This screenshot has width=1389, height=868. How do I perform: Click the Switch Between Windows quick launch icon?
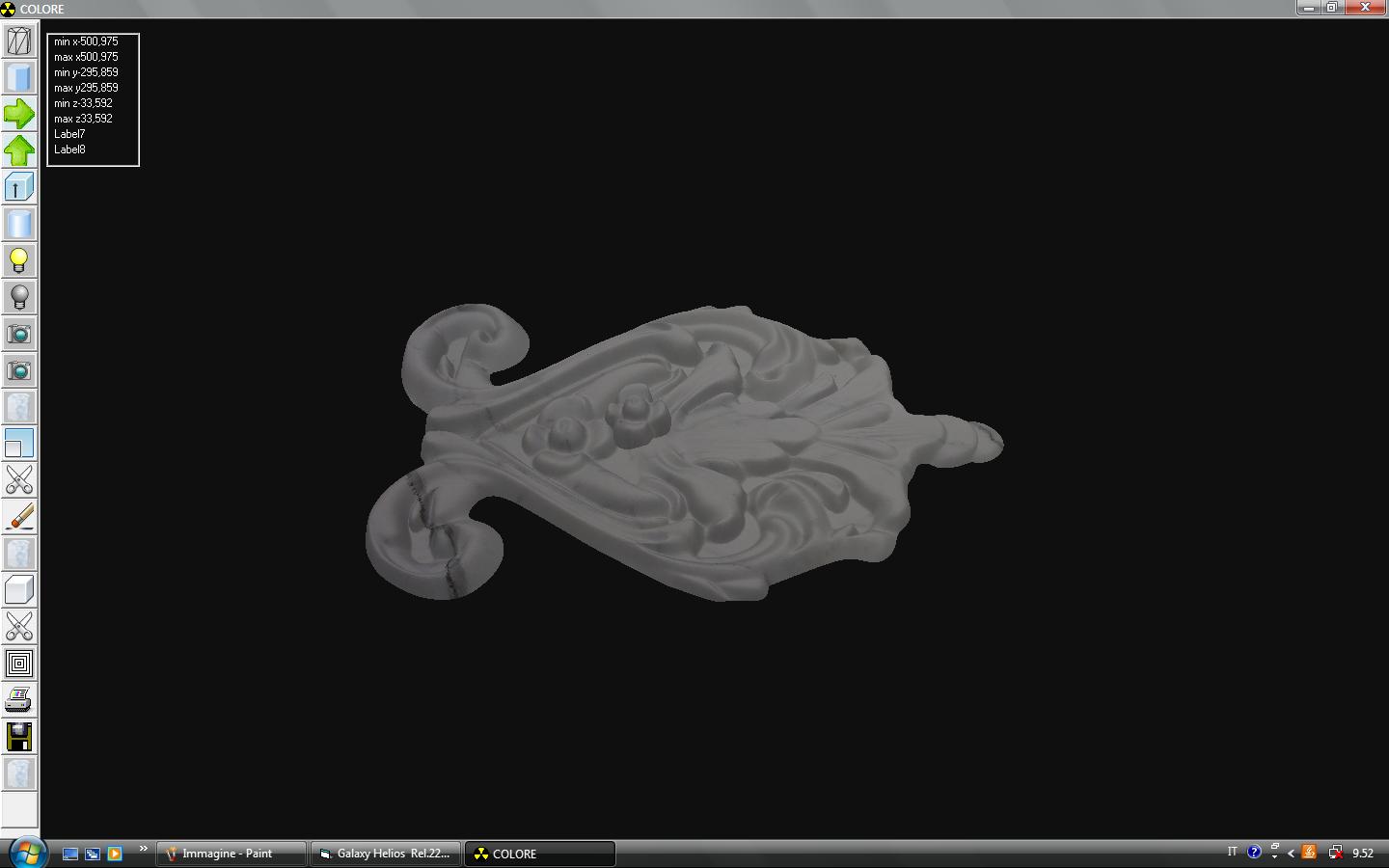coord(93,854)
